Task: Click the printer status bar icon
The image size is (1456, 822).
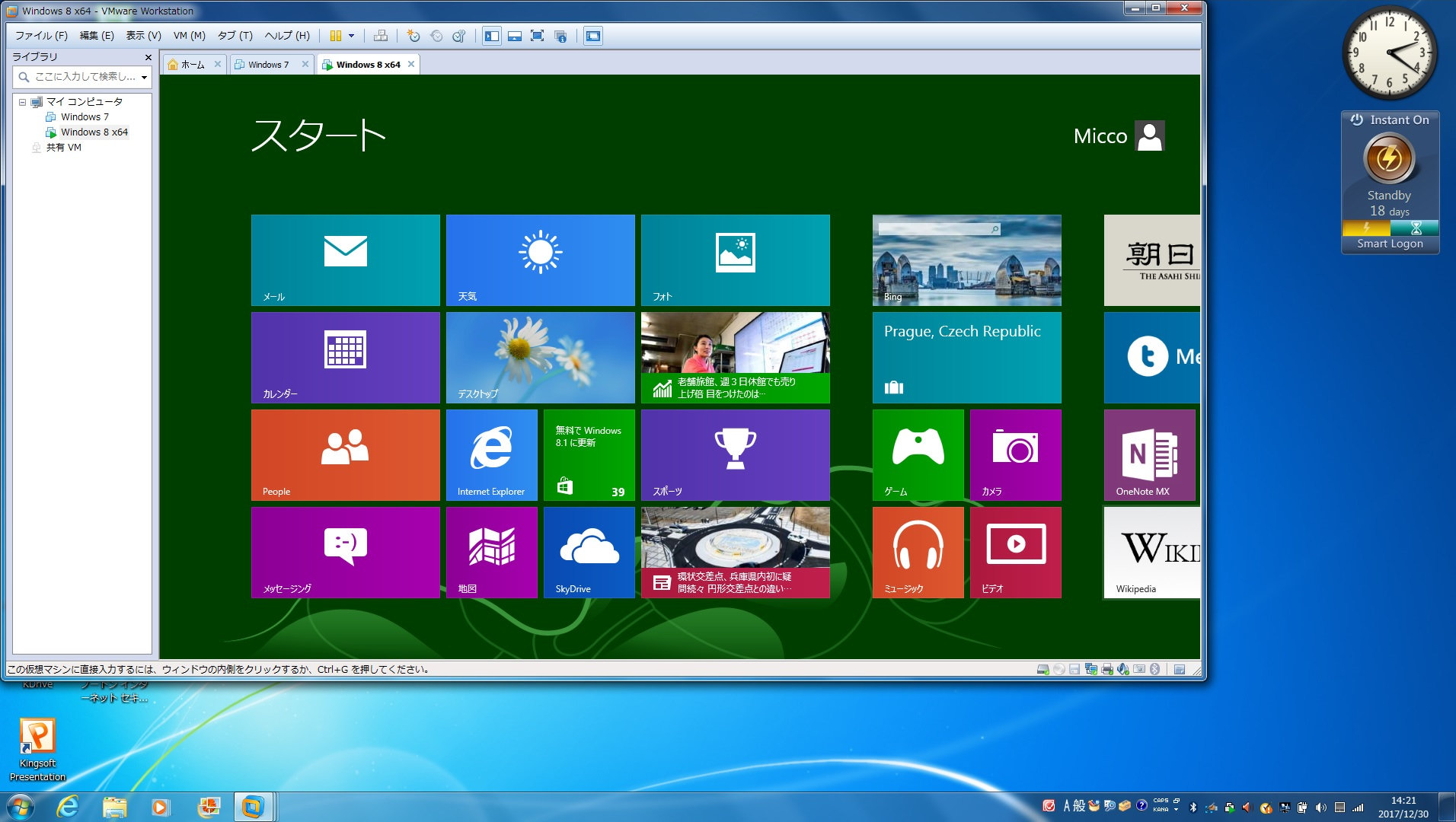Action: click(1107, 670)
